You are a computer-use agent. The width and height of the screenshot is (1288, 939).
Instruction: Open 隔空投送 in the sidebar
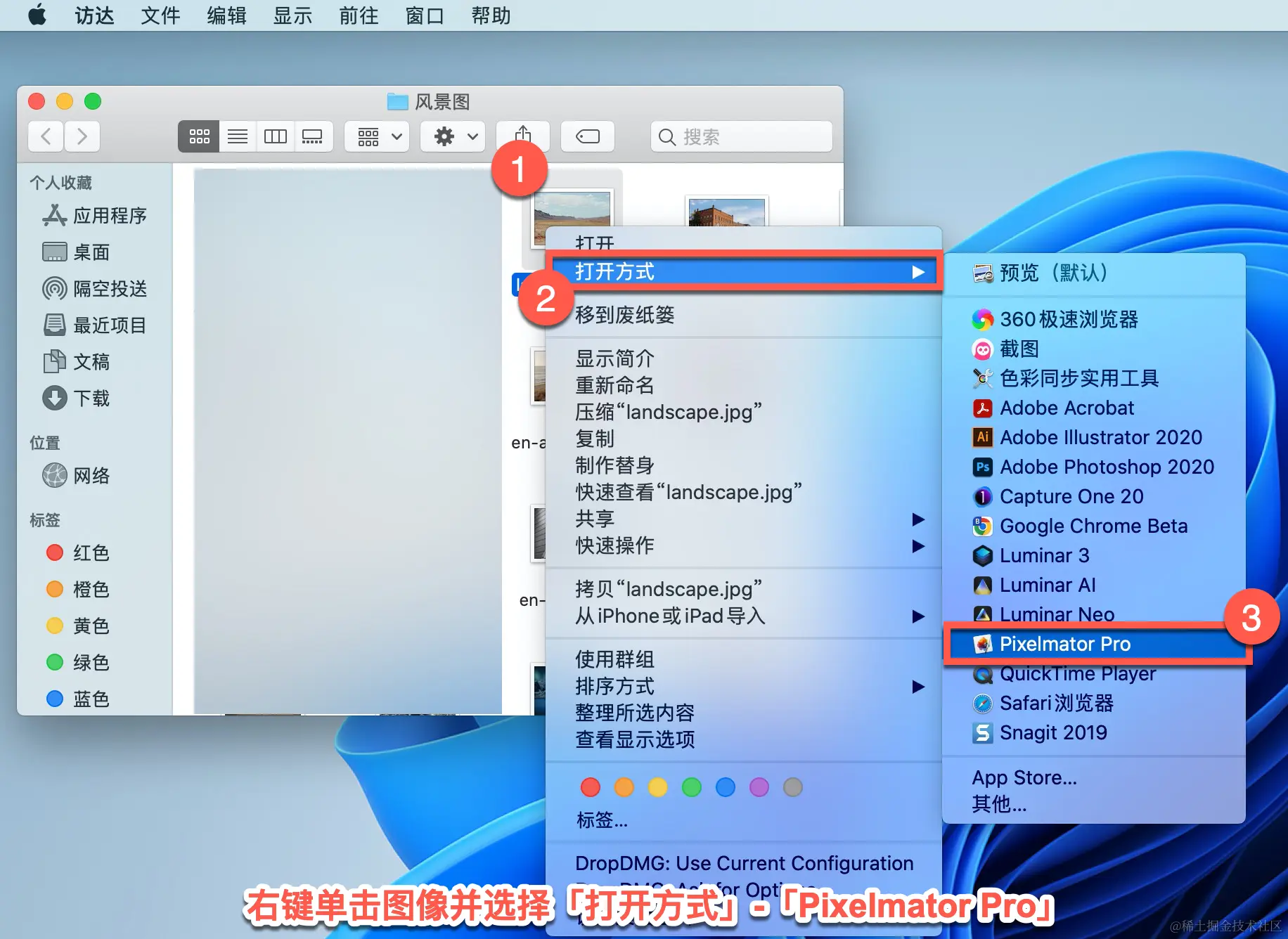(95, 289)
